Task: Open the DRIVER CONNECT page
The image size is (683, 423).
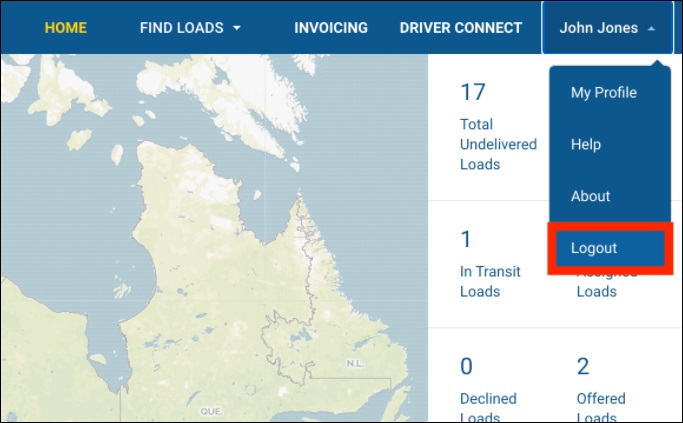Action: (x=460, y=28)
